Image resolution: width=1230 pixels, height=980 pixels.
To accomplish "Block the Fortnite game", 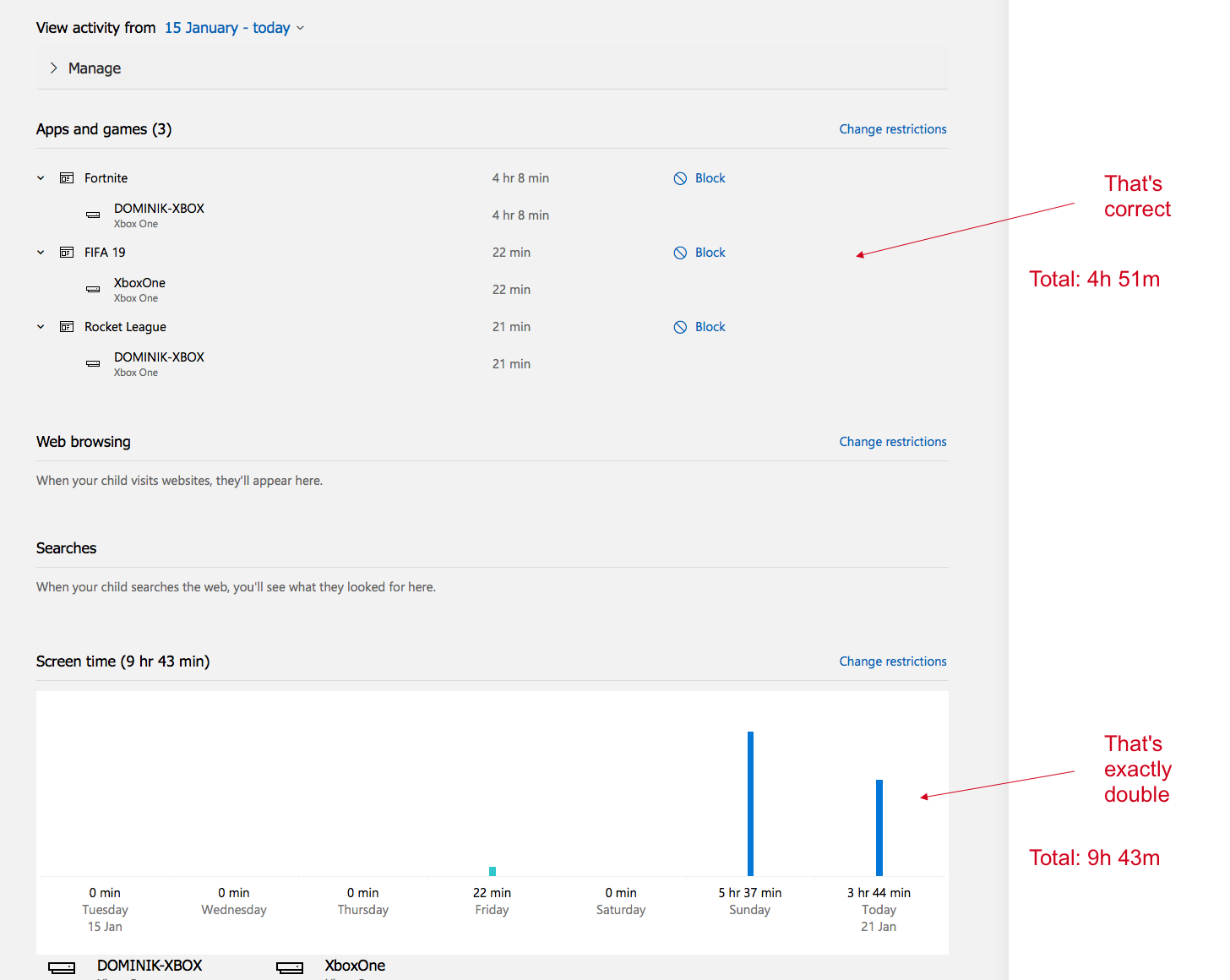I will (x=699, y=178).
